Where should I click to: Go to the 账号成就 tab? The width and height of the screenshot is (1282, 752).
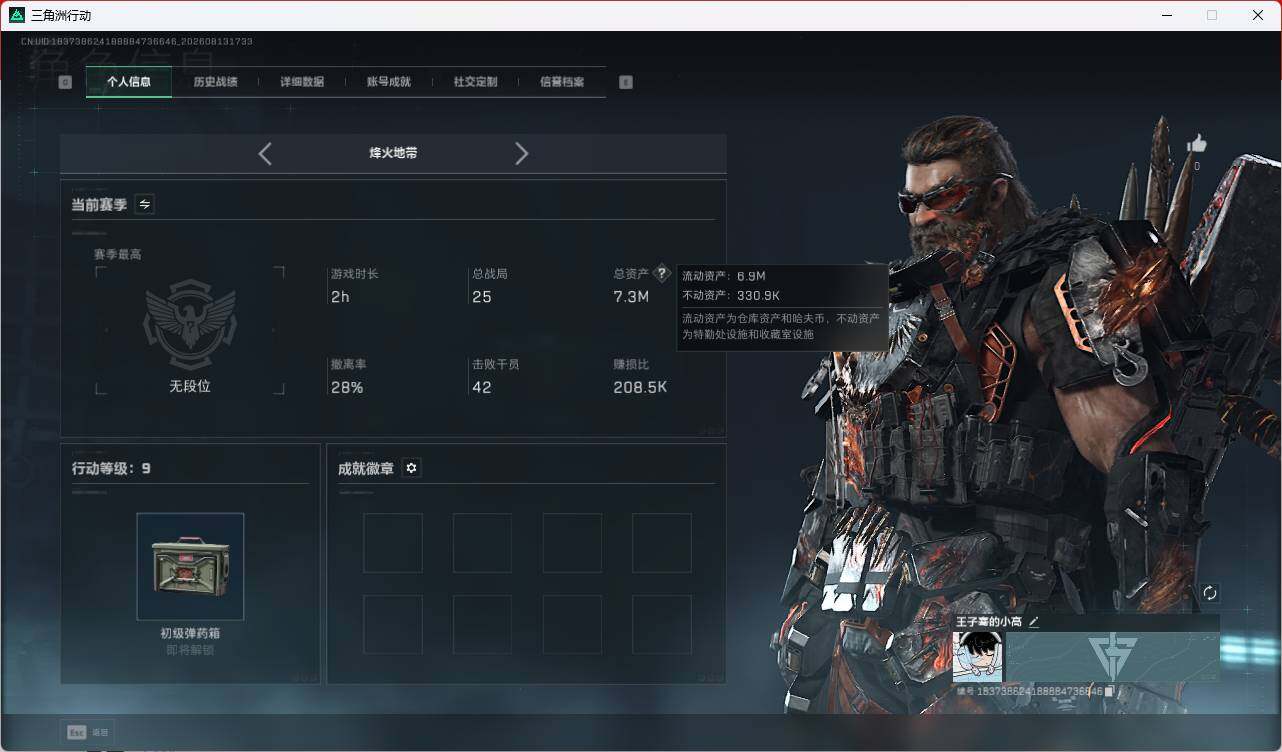389,82
